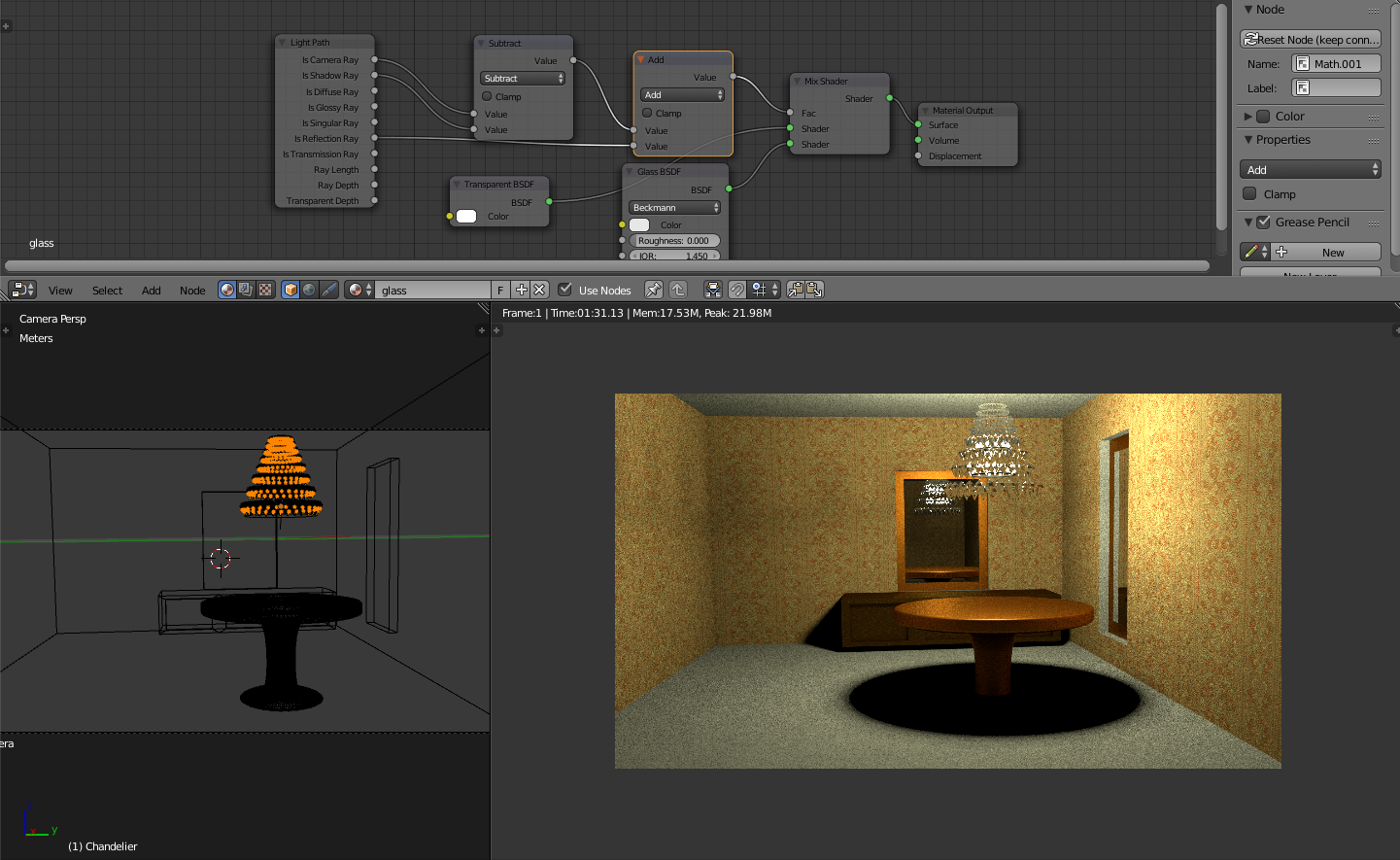Image resolution: width=1400 pixels, height=860 pixels.
Task: Grip handle of Properties panel
Action: point(1374,141)
